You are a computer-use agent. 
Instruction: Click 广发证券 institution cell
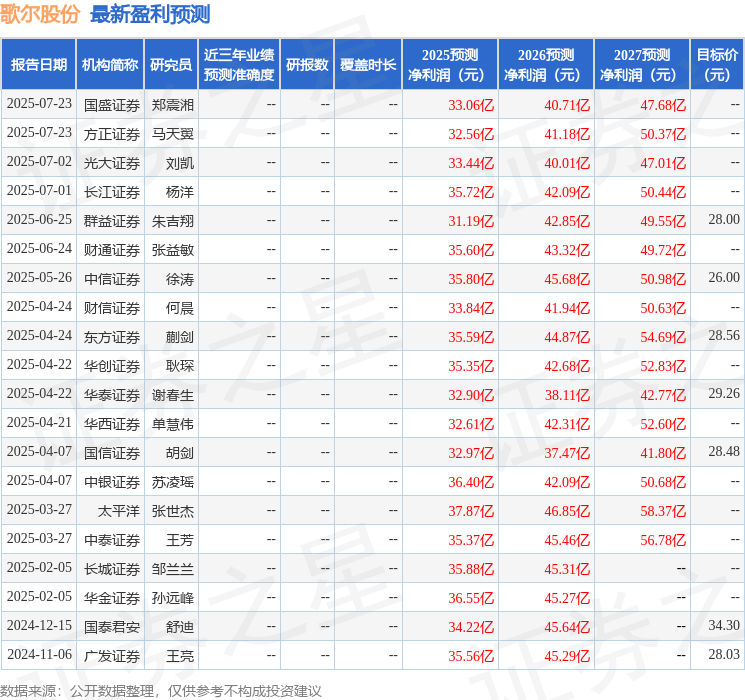point(112,656)
